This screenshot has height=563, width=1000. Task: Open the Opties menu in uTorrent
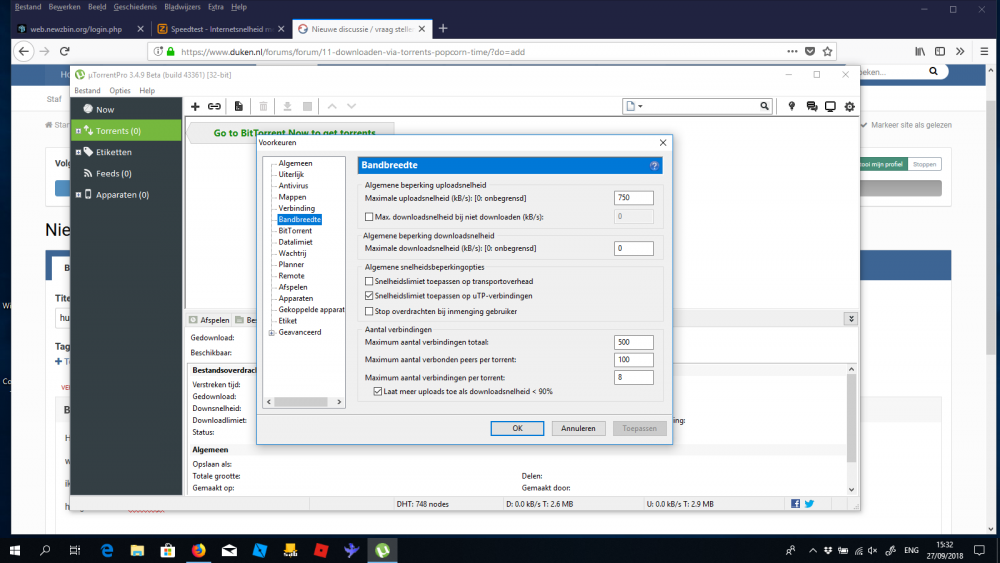(120, 91)
